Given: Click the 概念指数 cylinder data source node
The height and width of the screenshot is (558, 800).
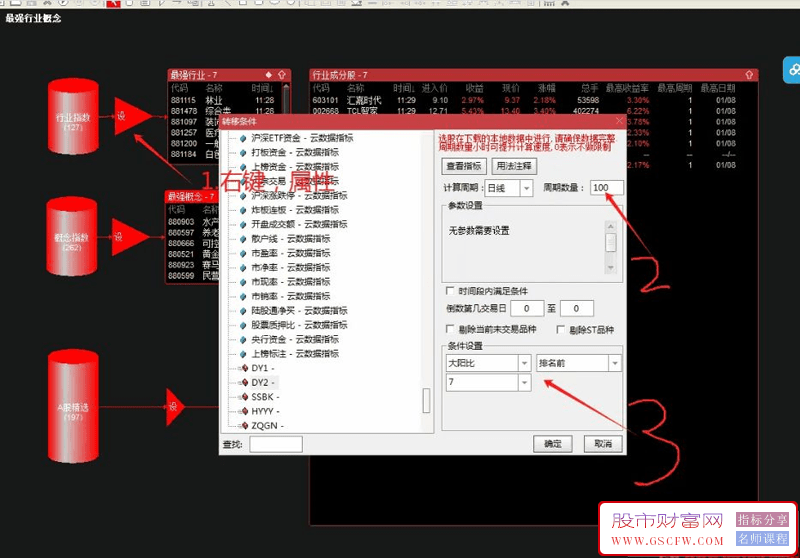Looking at the screenshot, I should point(72,237).
